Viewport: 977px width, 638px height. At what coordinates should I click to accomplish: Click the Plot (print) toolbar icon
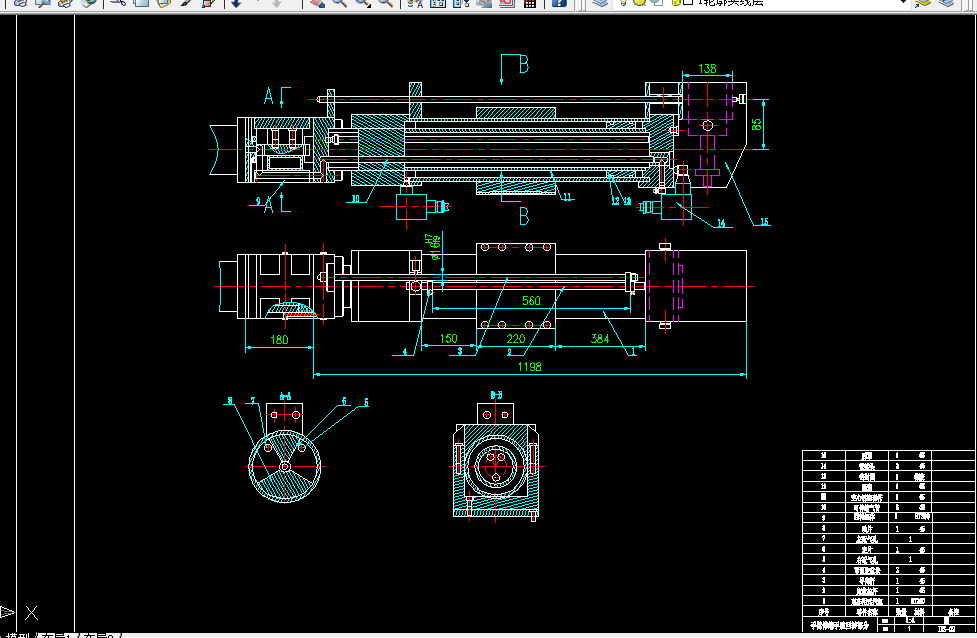pos(20,2)
